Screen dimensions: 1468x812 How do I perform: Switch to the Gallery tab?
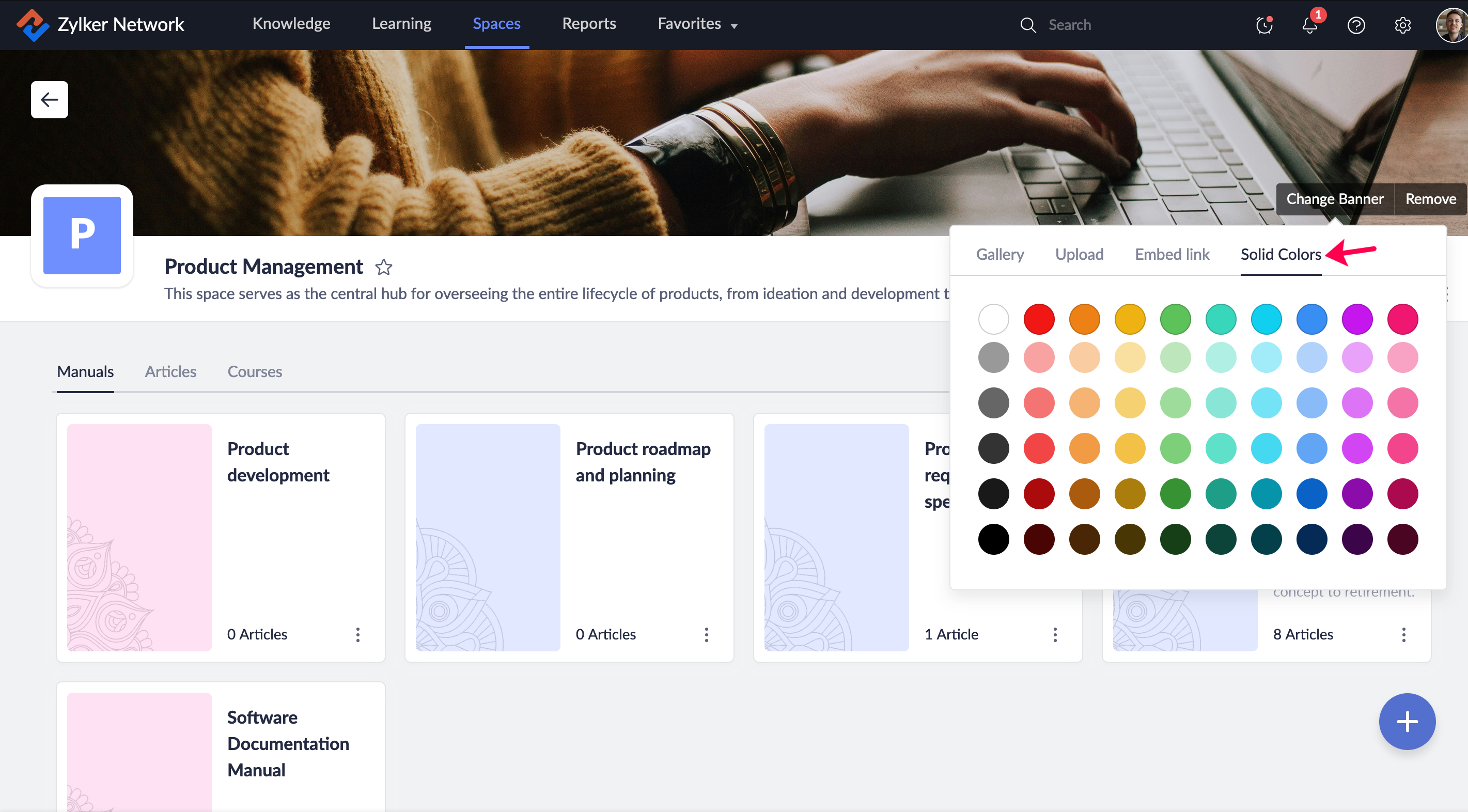pos(1000,254)
